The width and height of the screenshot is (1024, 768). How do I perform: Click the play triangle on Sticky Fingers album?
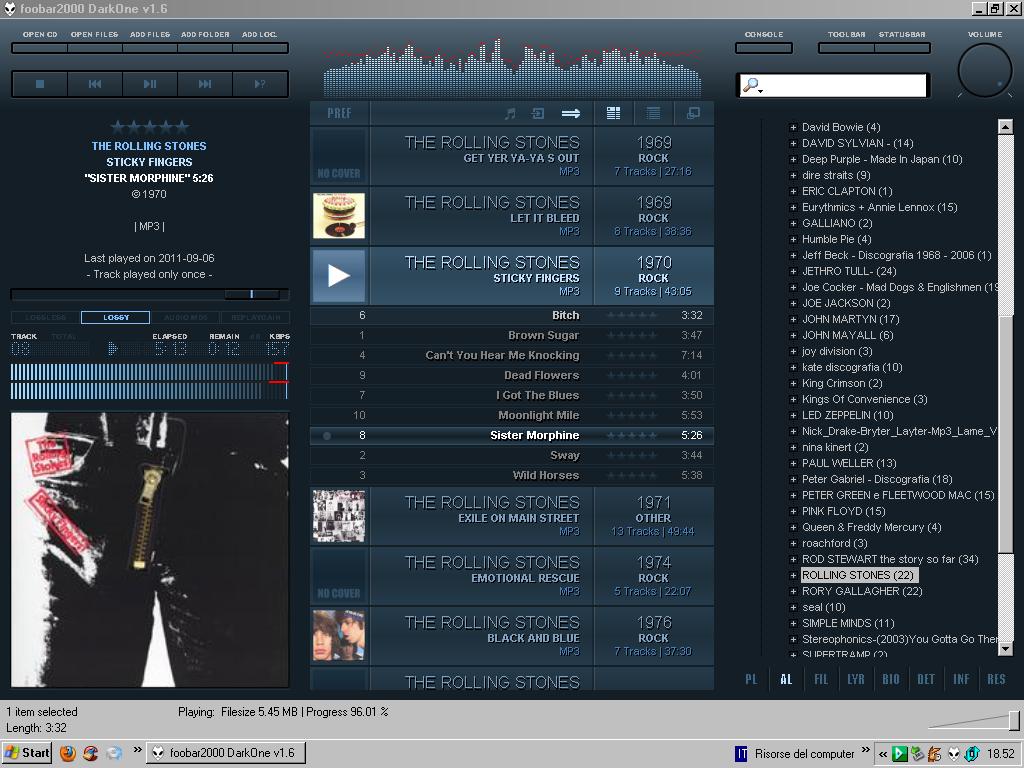click(338, 276)
